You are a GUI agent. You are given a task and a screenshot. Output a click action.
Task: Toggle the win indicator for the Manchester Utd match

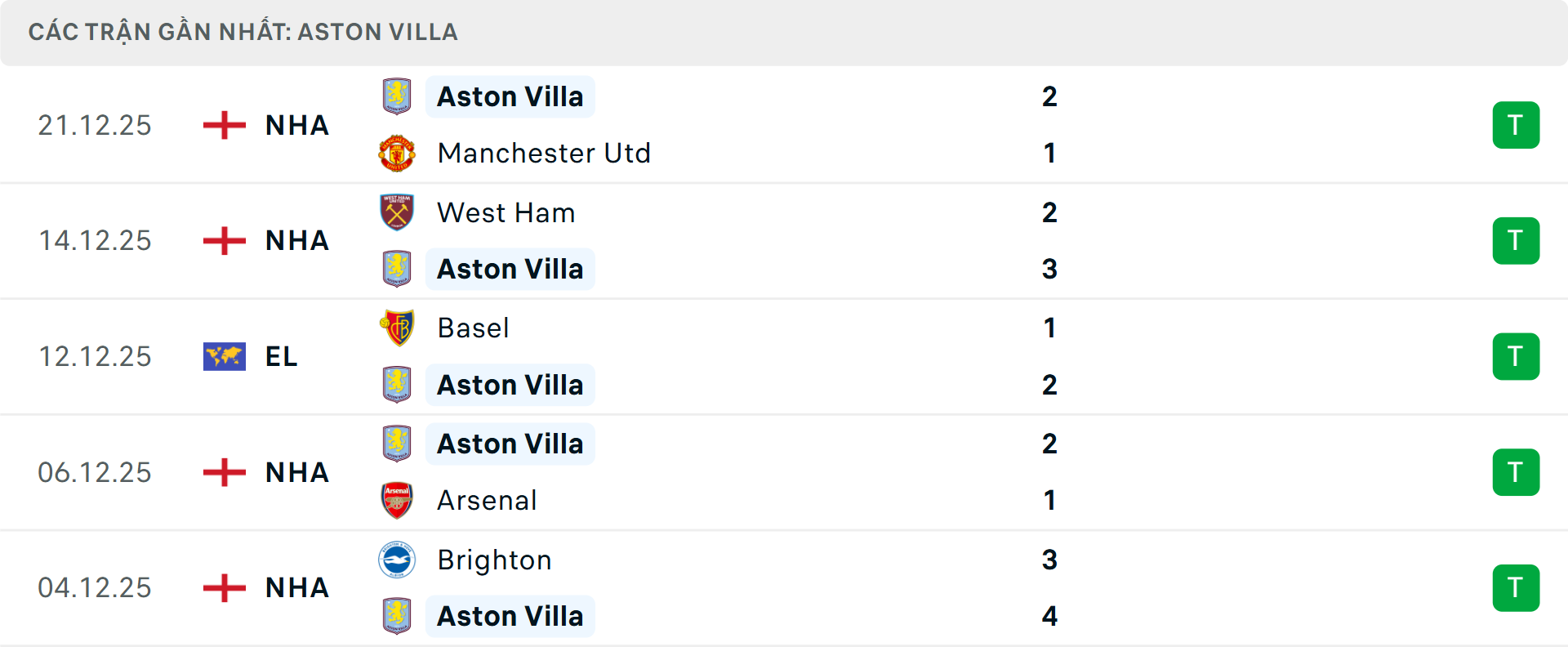tap(1517, 125)
